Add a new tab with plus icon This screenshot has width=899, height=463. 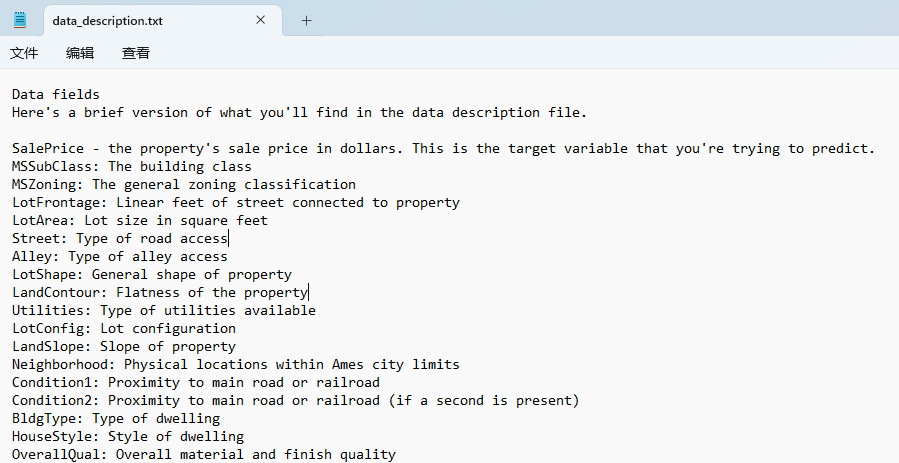coord(306,21)
